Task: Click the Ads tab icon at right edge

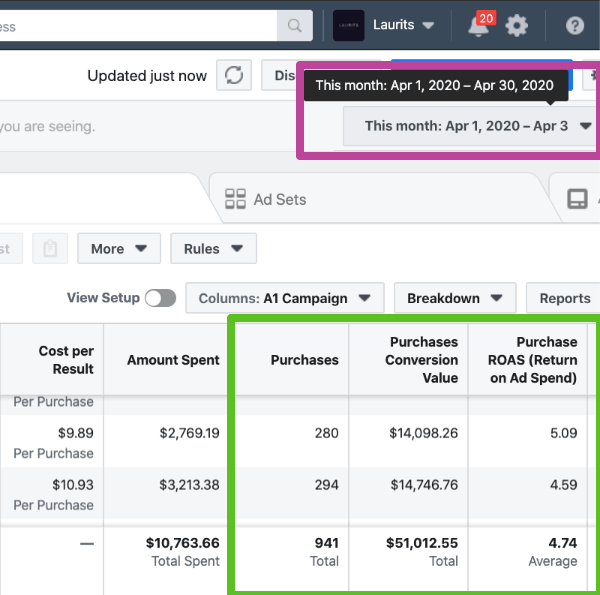Action: click(x=577, y=199)
